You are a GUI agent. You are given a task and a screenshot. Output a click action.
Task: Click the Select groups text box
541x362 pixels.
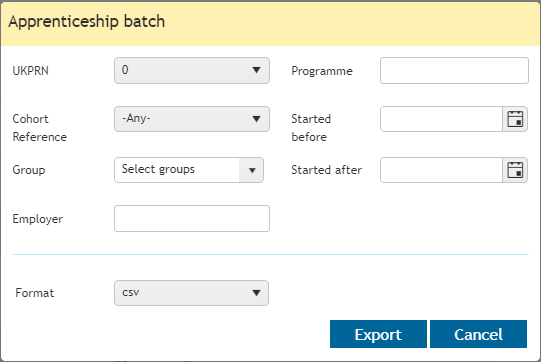(177, 170)
